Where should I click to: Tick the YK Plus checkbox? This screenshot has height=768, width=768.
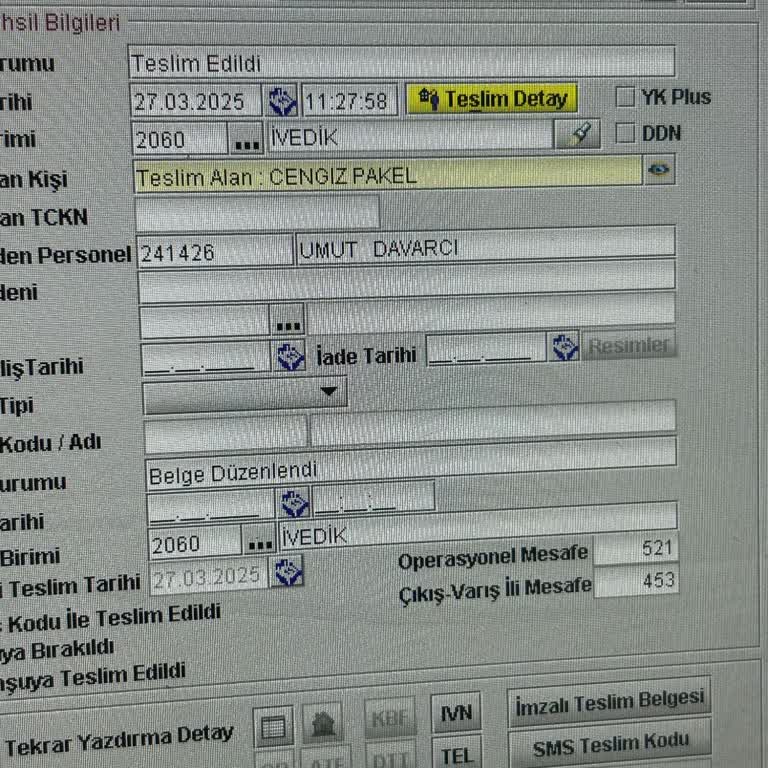pyautogui.click(x=624, y=96)
